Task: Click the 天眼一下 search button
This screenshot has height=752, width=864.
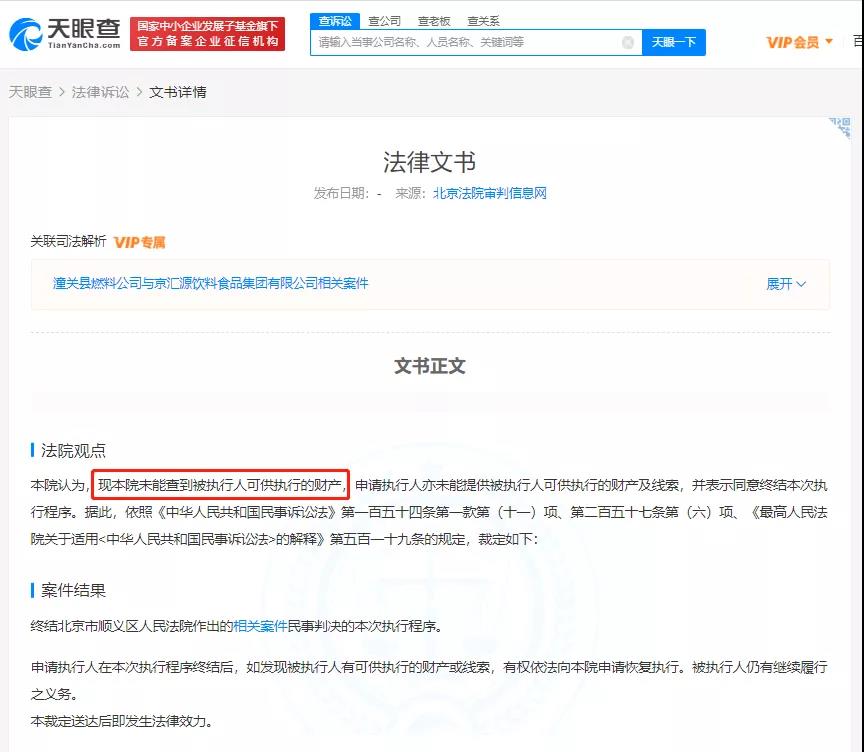Action: 674,42
